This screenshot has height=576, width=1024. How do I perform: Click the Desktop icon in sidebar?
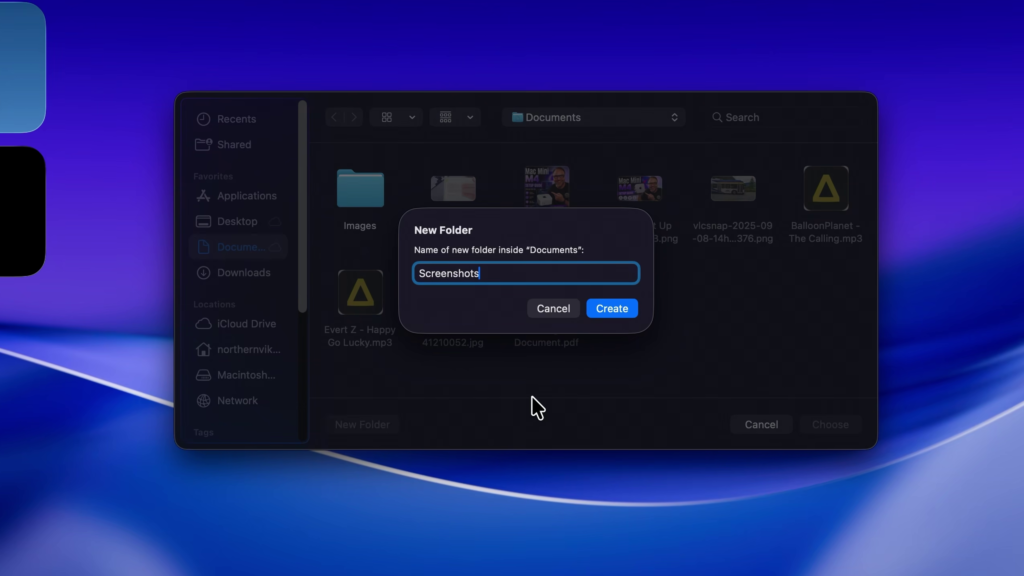[204, 221]
